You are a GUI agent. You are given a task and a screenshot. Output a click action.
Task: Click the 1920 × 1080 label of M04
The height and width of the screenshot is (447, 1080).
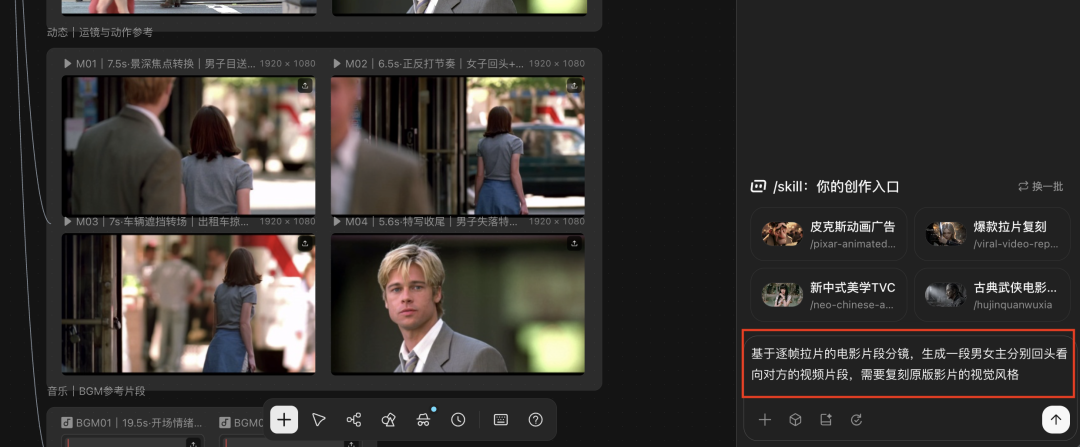click(557, 222)
